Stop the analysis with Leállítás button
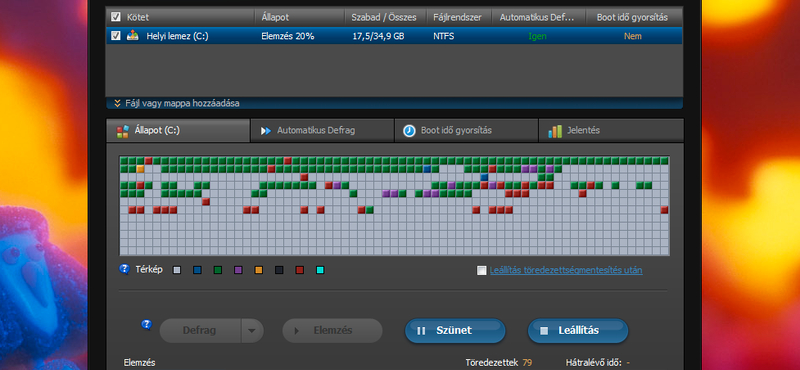The height and width of the screenshot is (370, 800). [x=578, y=331]
